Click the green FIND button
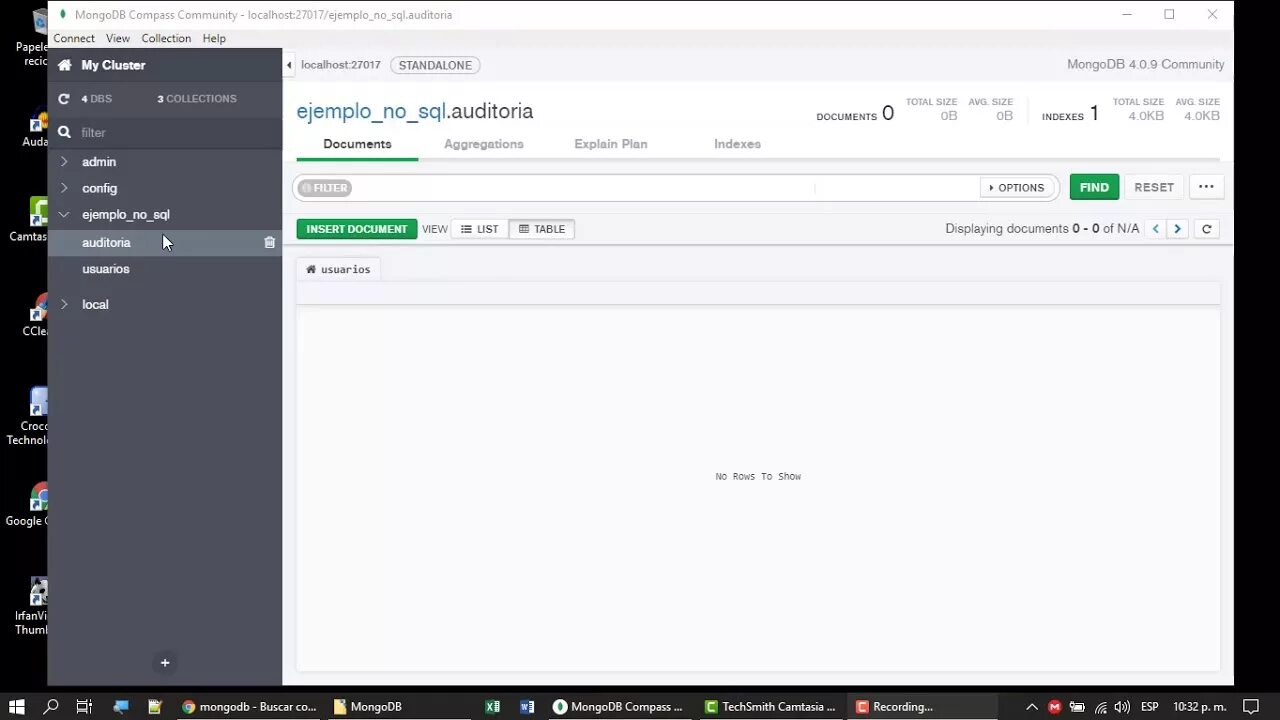1280x720 pixels. point(1094,187)
